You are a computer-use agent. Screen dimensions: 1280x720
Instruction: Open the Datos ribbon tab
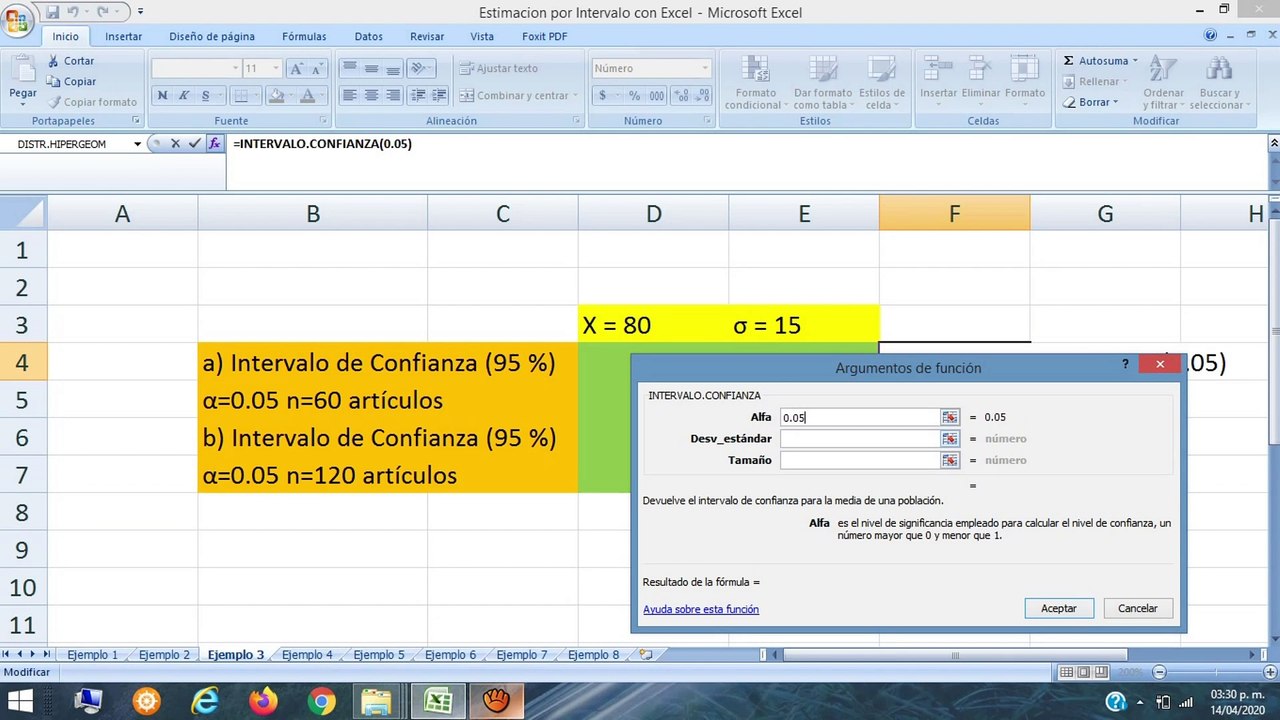coord(368,36)
